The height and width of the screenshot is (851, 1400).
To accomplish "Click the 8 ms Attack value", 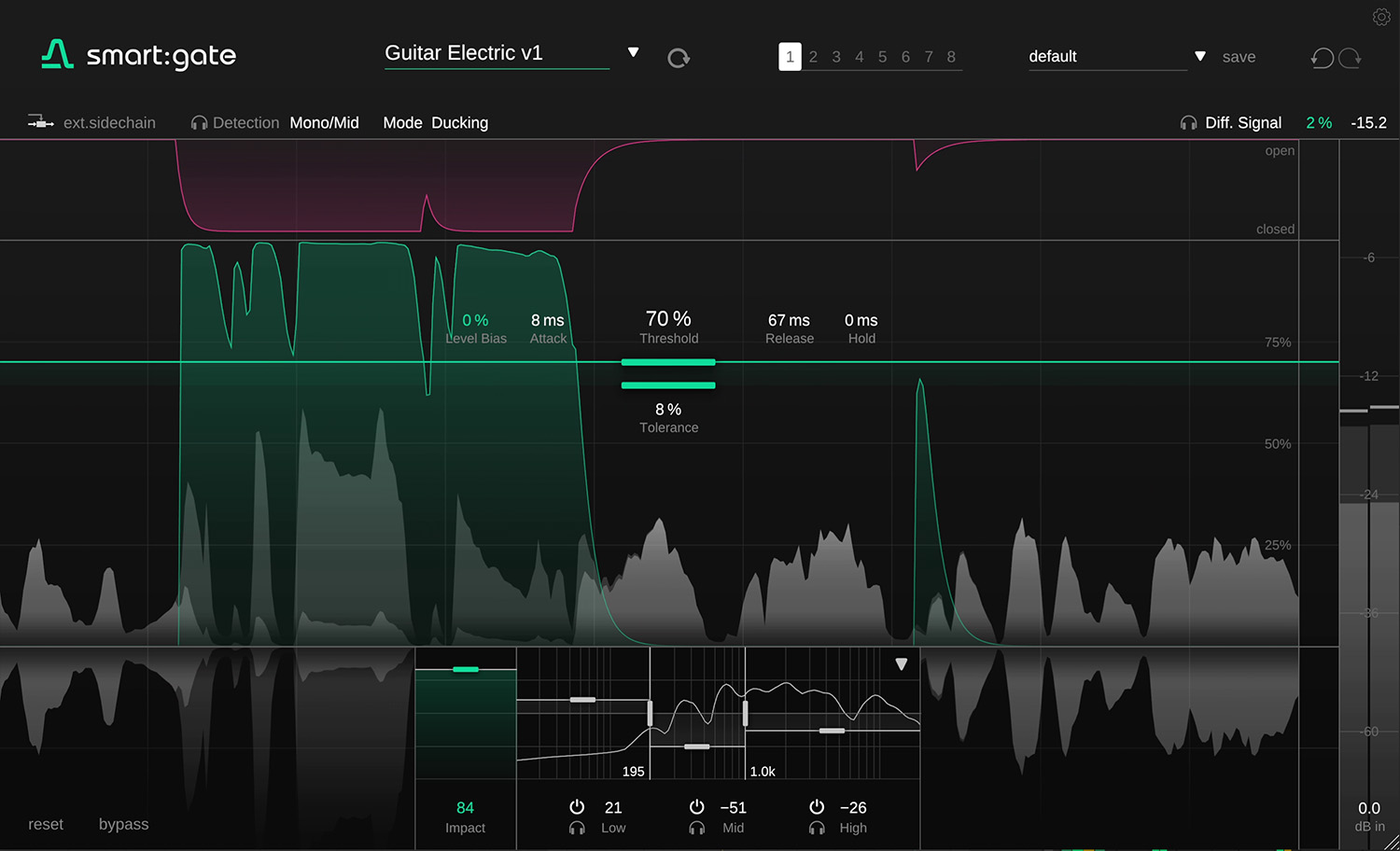I will click(x=548, y=320).
